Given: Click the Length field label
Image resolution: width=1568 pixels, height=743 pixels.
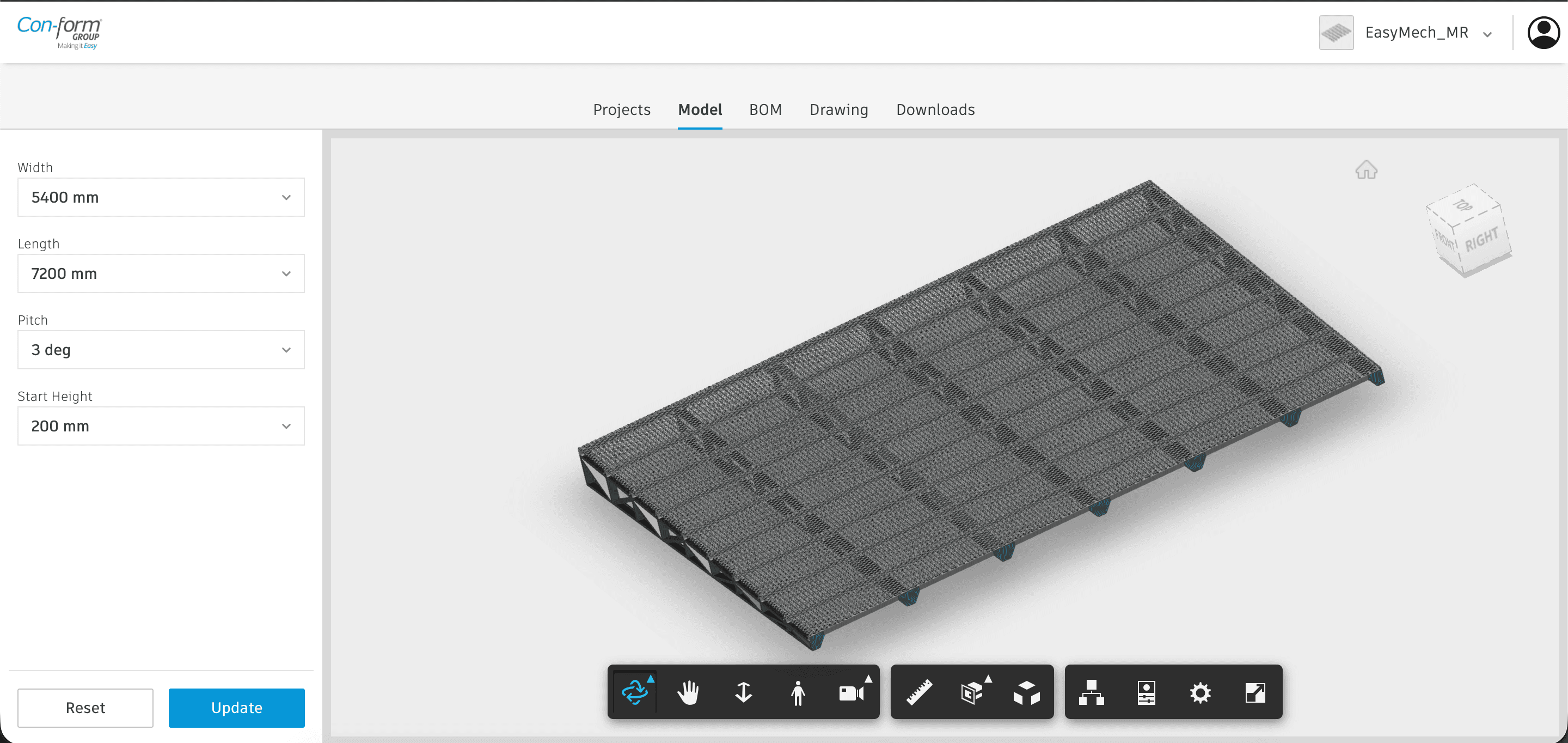Looking at the screenshot, I should [x=38, y=243].
